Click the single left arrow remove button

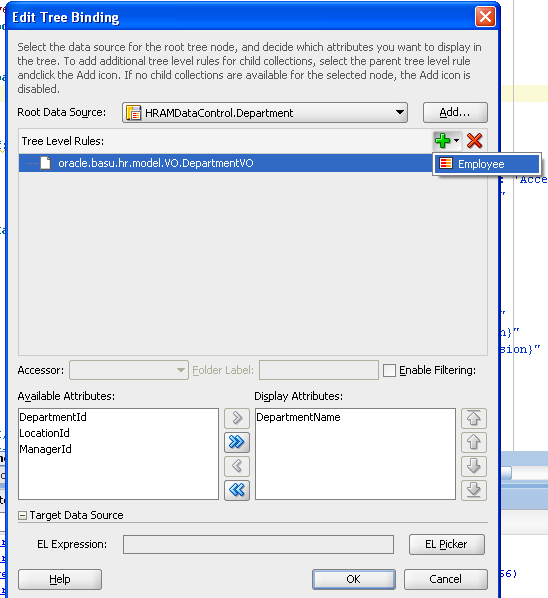click(237, 466)
